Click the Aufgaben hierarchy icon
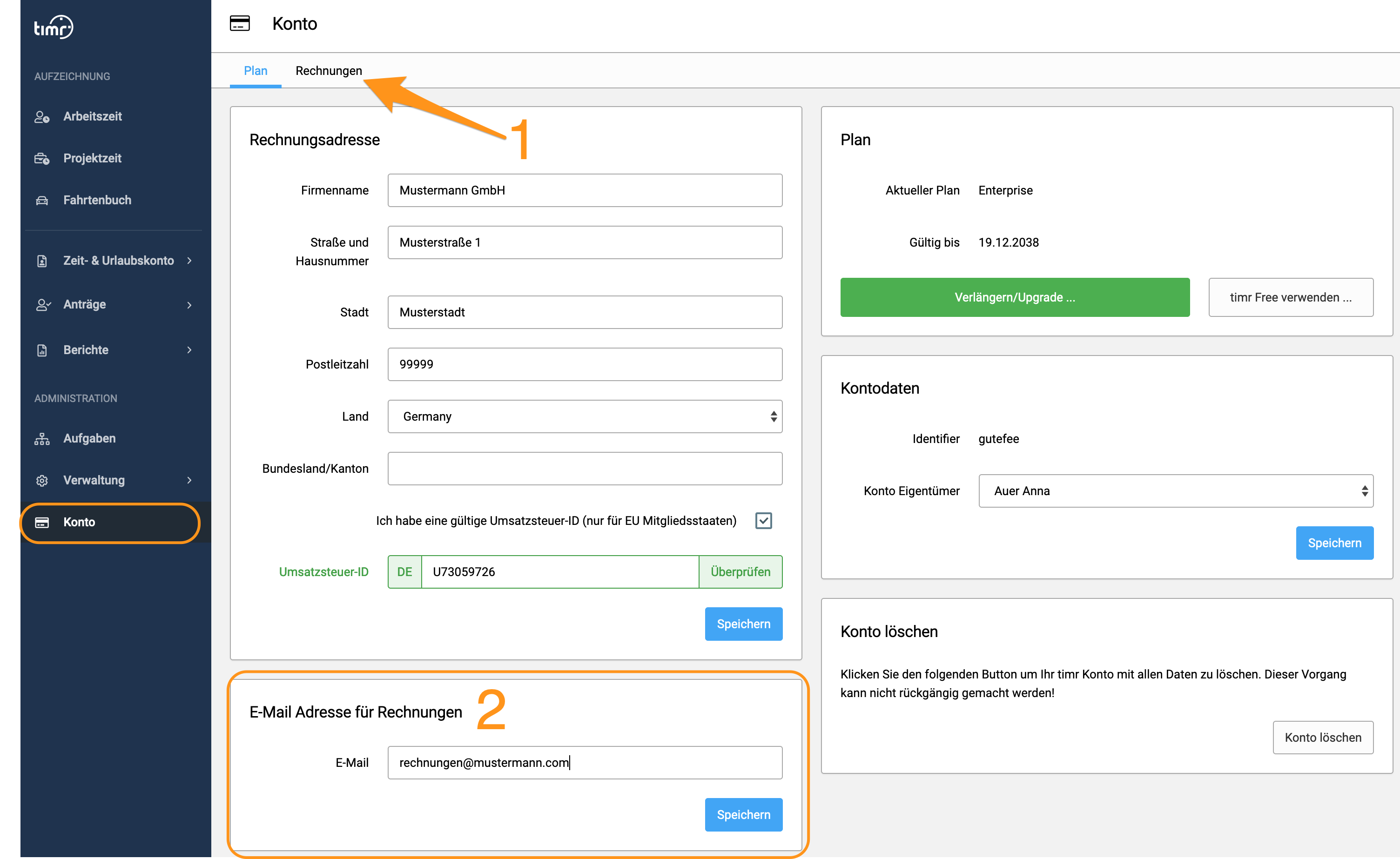Image resolution: width=1400 pixels, height=859 pixels. pos(42,439)
